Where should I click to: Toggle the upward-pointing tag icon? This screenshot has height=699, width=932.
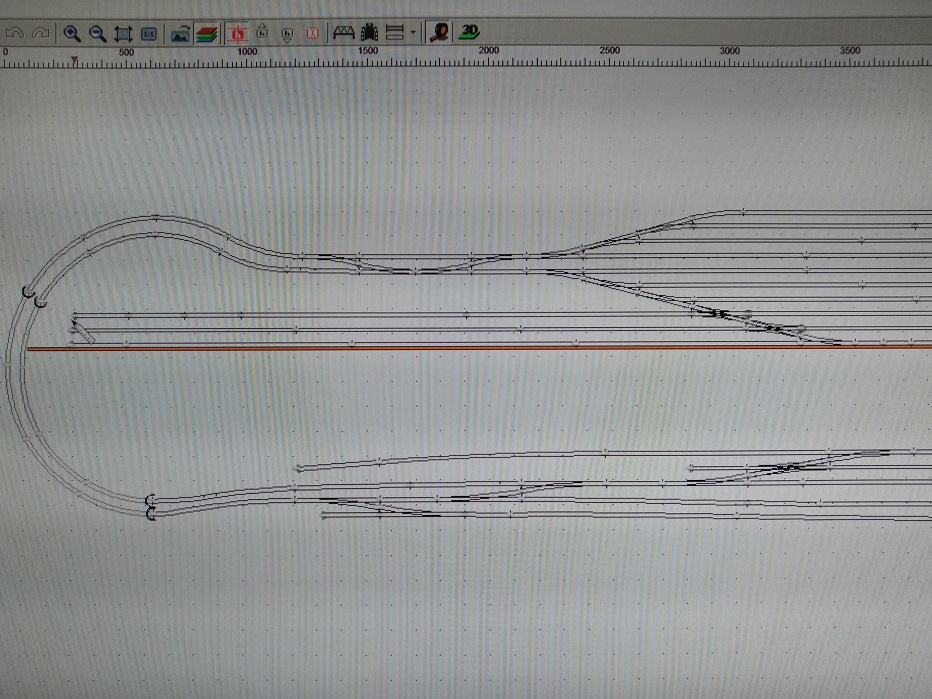pos(262,33)
